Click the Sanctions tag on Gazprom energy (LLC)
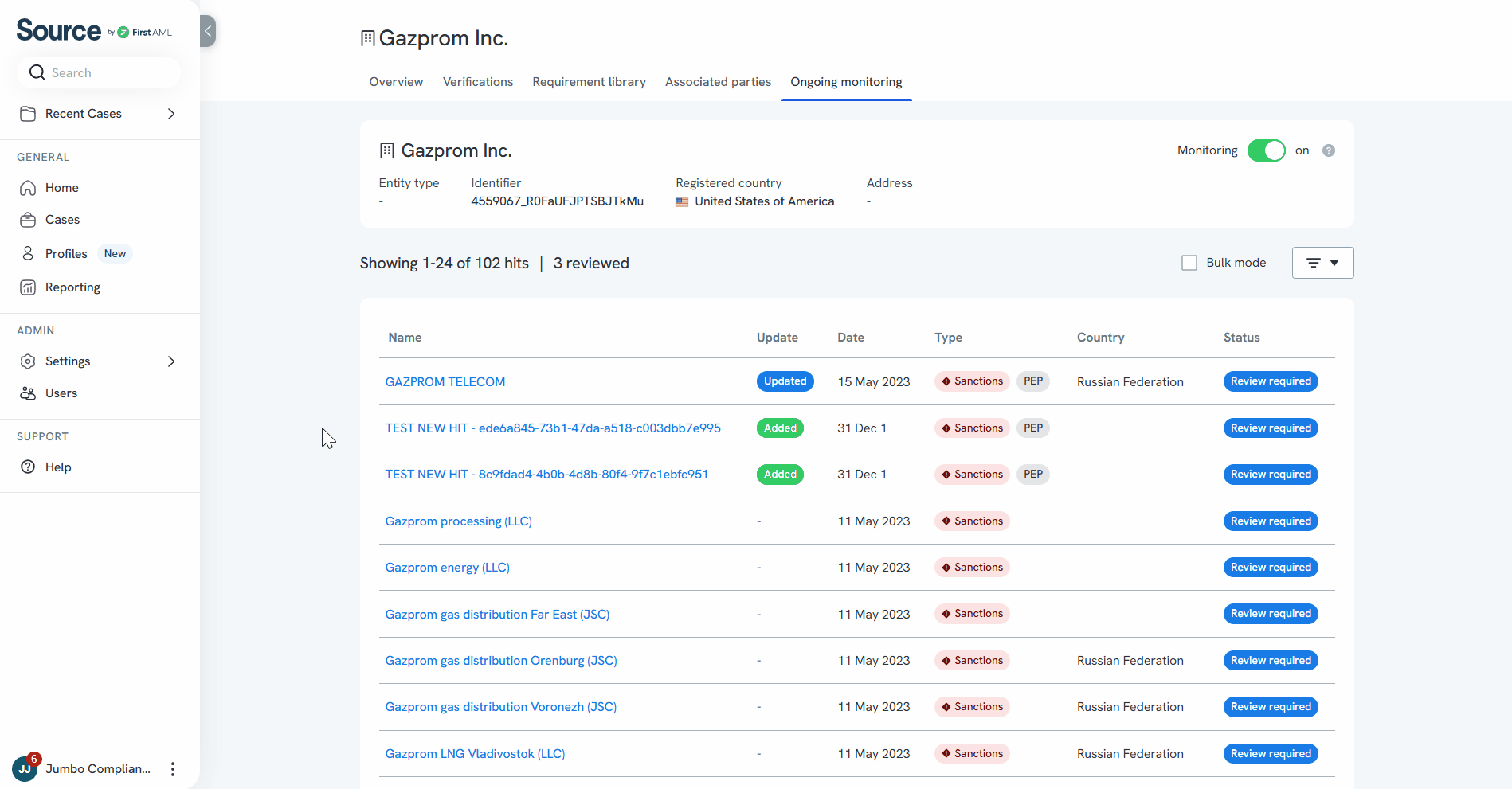The image size is (1512, 789). 972,568
